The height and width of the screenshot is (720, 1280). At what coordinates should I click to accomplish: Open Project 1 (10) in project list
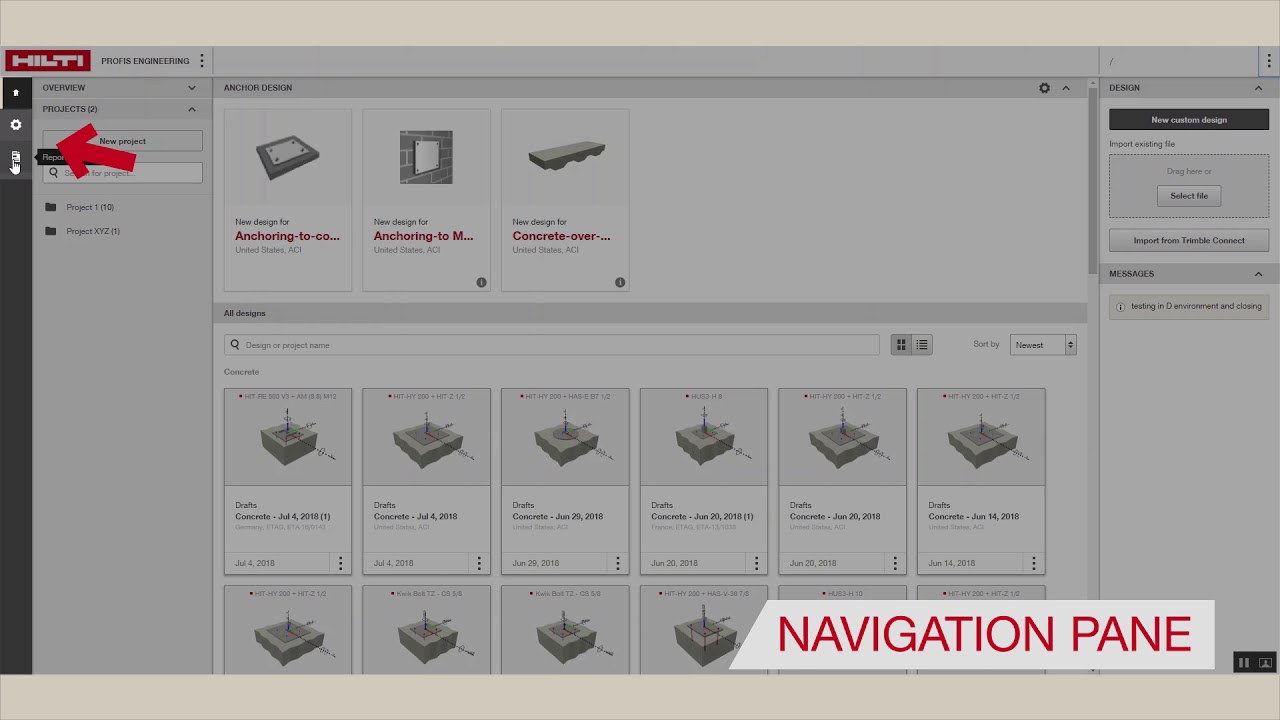pyautogui.click(x=89, y=207)
